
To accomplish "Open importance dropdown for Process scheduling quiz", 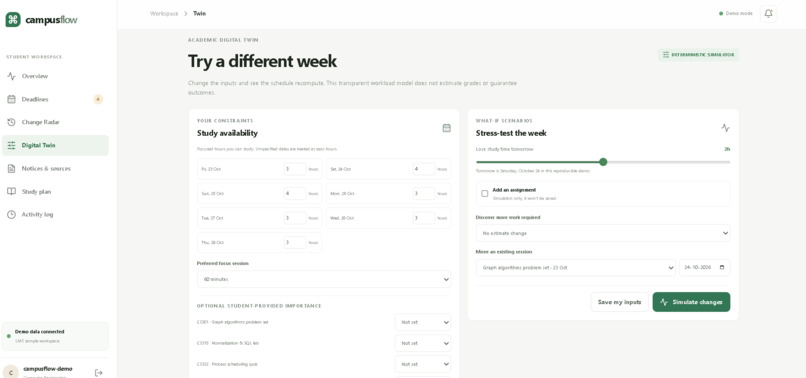I will click(x=423, y=364).
